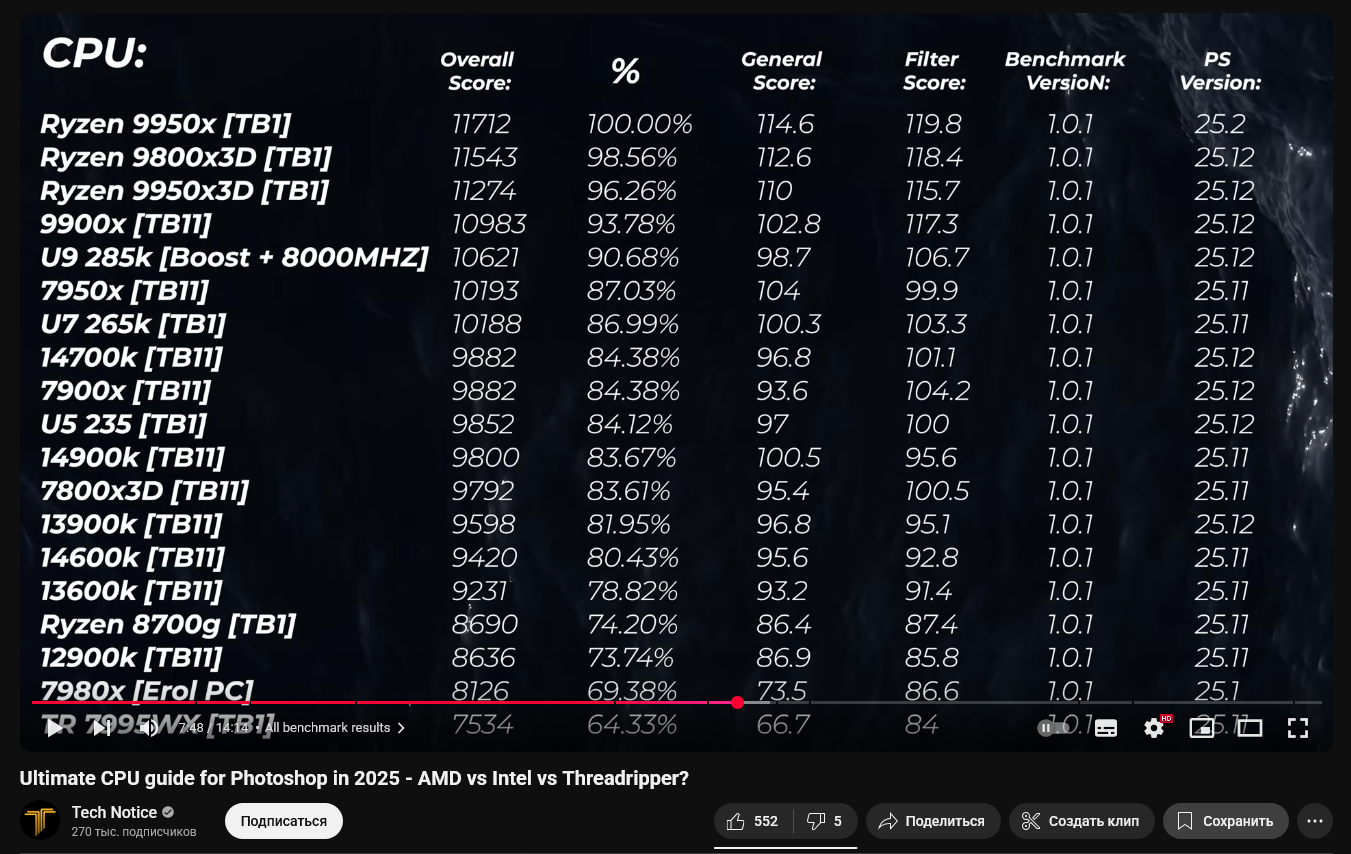The image size is (1351, 854).
Task: Click the Поделиться share button
Action: 933,821
